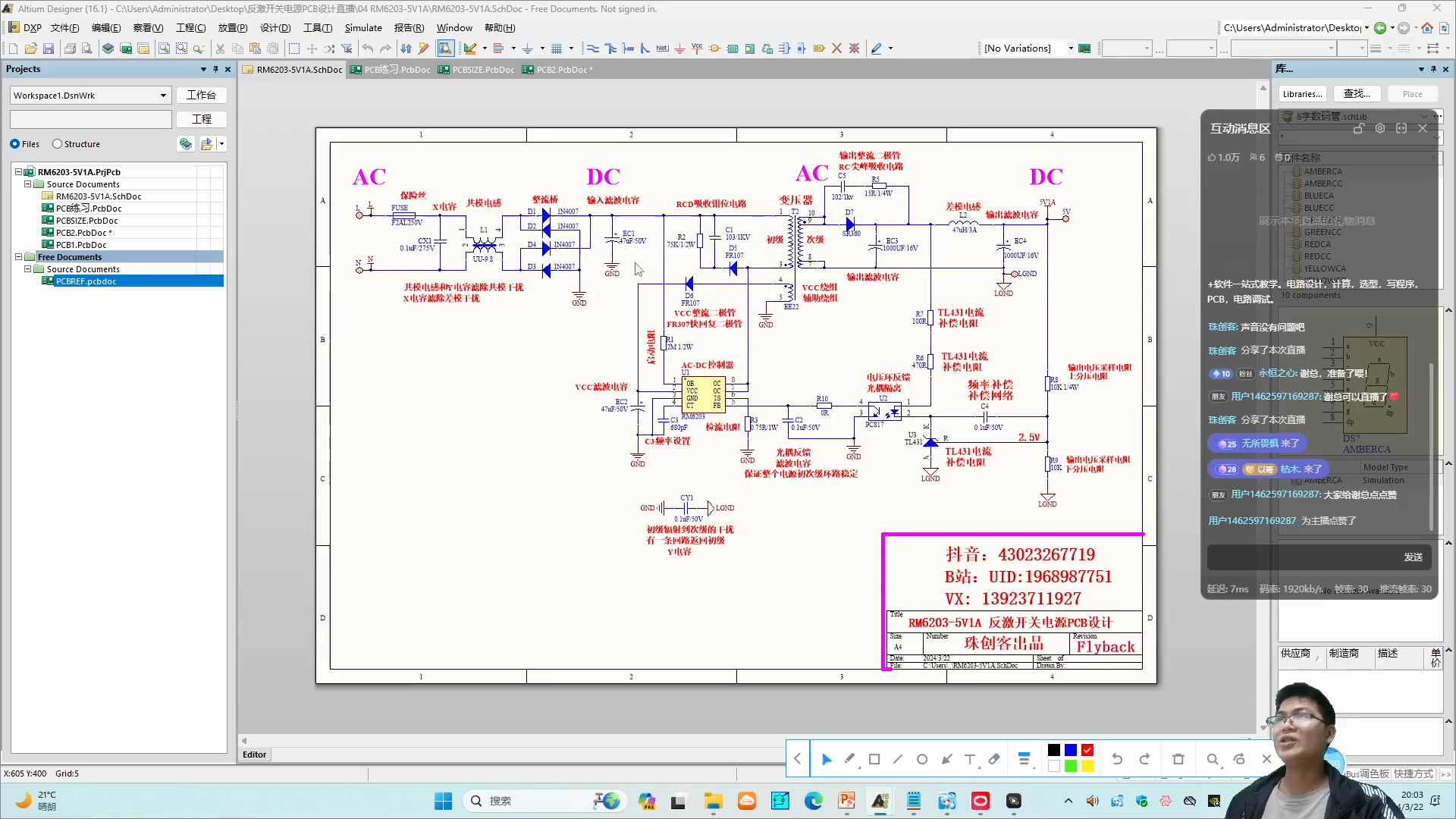Click the Fit Document zoom icon
This screenshot has width=1456, height=819.
point(164,49)
